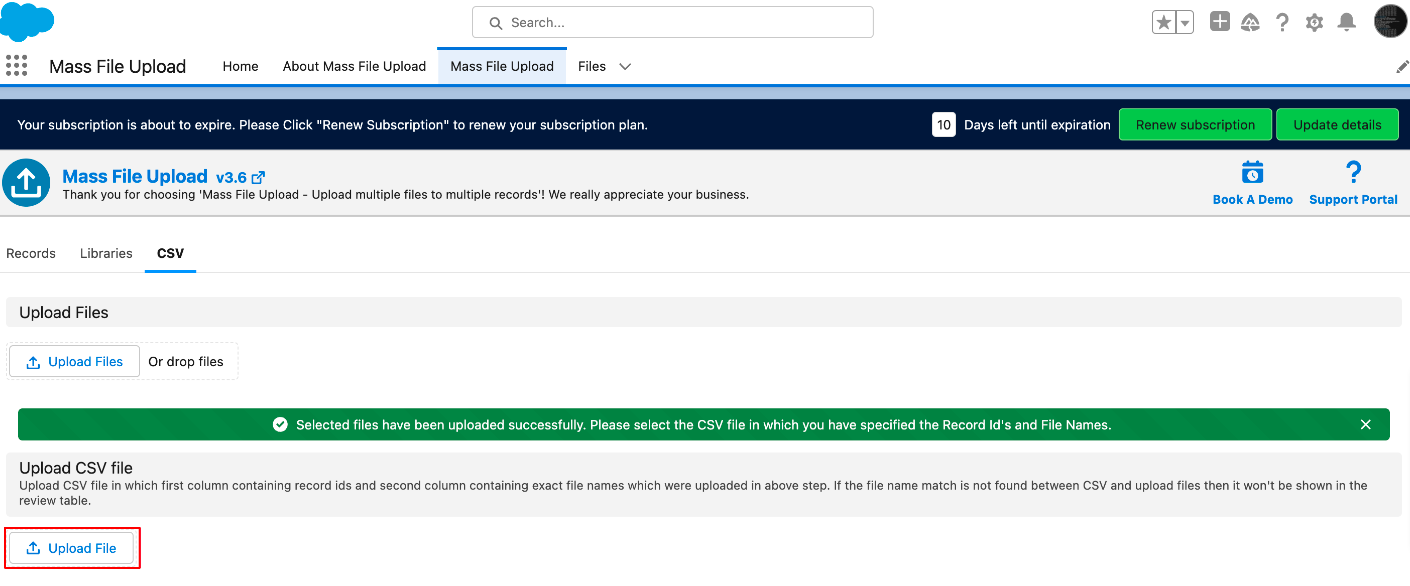Click the 'Or drop files' text
The height and width of the screenshot is (586, 1410).
[186, 362]
